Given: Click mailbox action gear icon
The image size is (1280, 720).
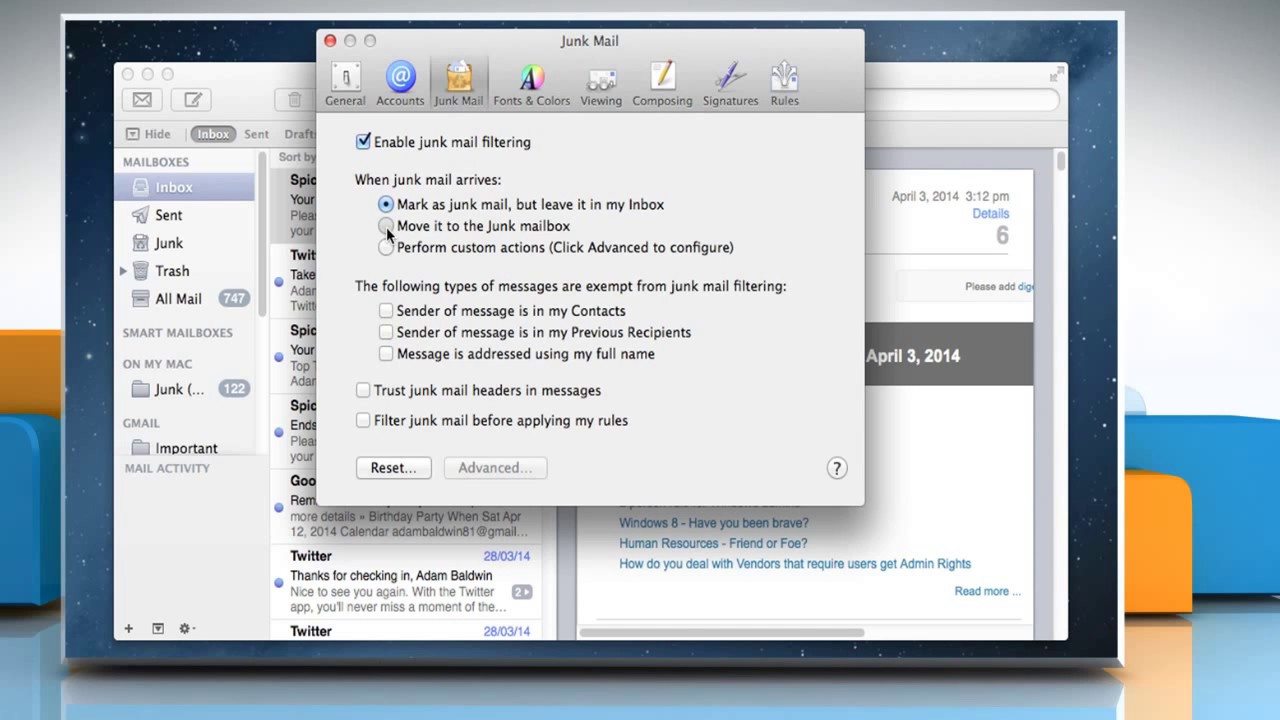Looking at the screenshot, I should tap(185, 628).
